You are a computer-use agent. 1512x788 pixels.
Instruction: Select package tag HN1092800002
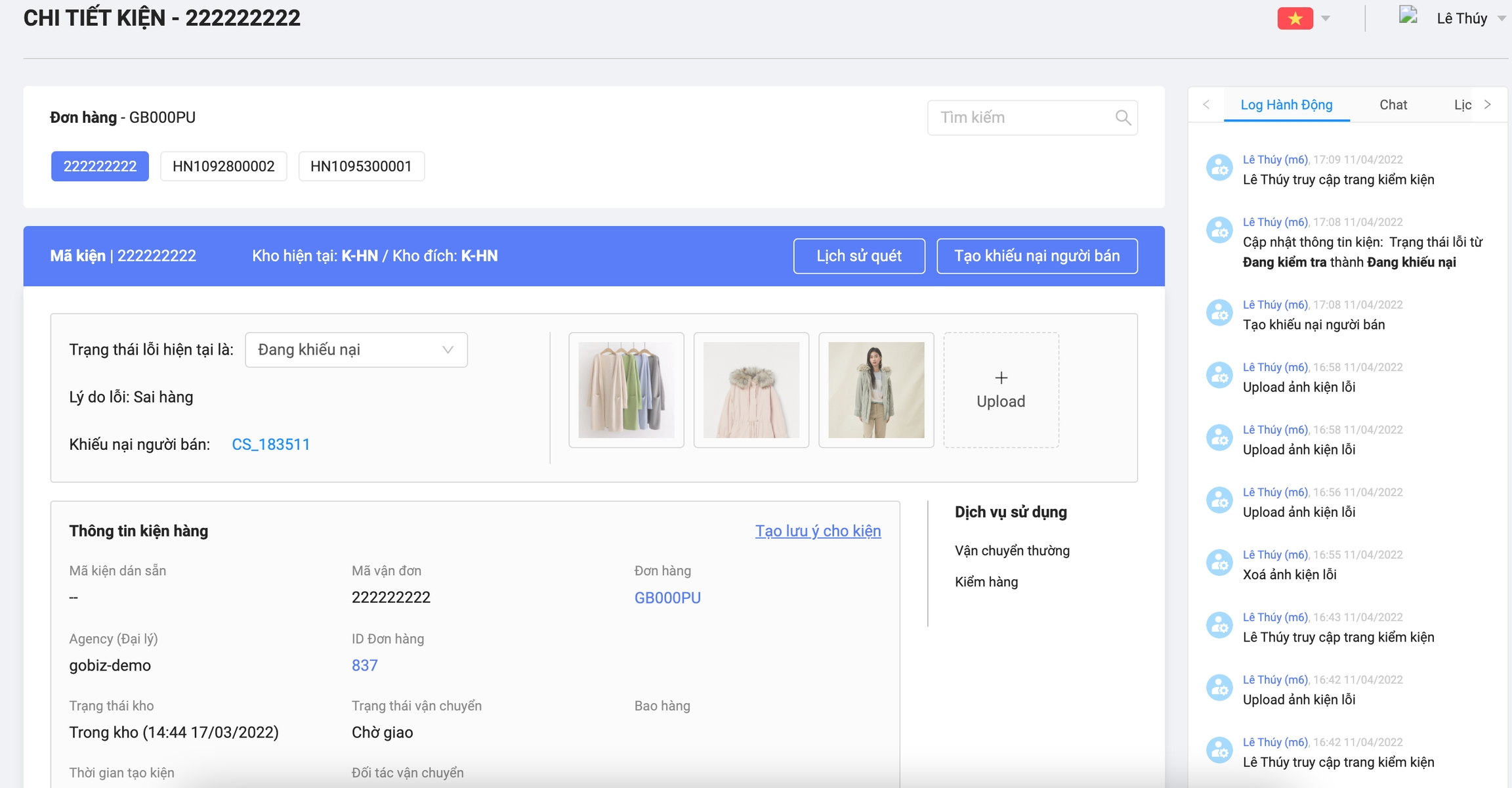pyautogui.click(x=223, y=166)
